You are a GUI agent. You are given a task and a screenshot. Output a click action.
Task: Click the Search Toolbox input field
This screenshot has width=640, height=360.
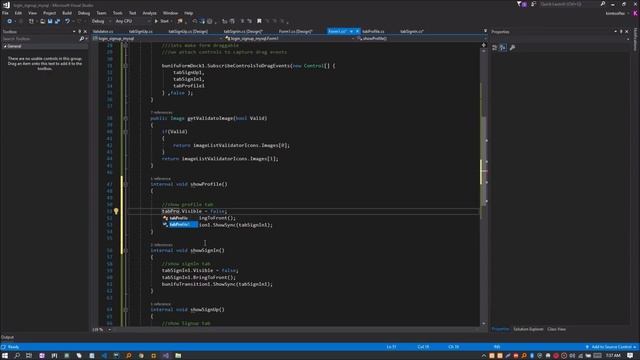pos(40,39)
